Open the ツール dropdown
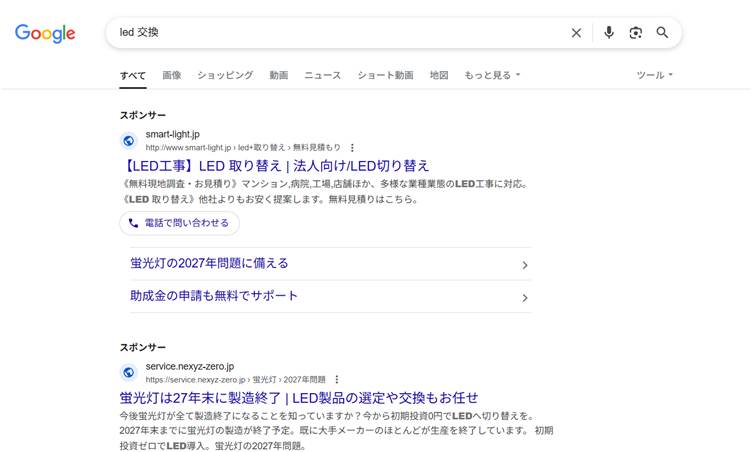 655,75
